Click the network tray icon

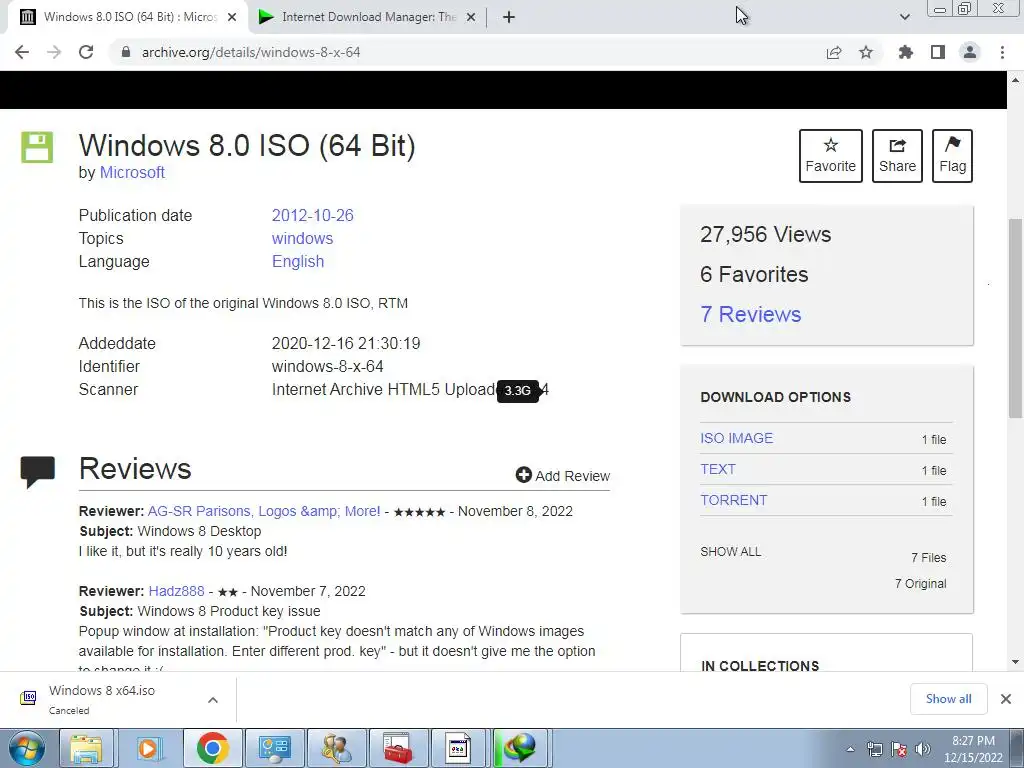pyautogui.click(x=874, y=749)
